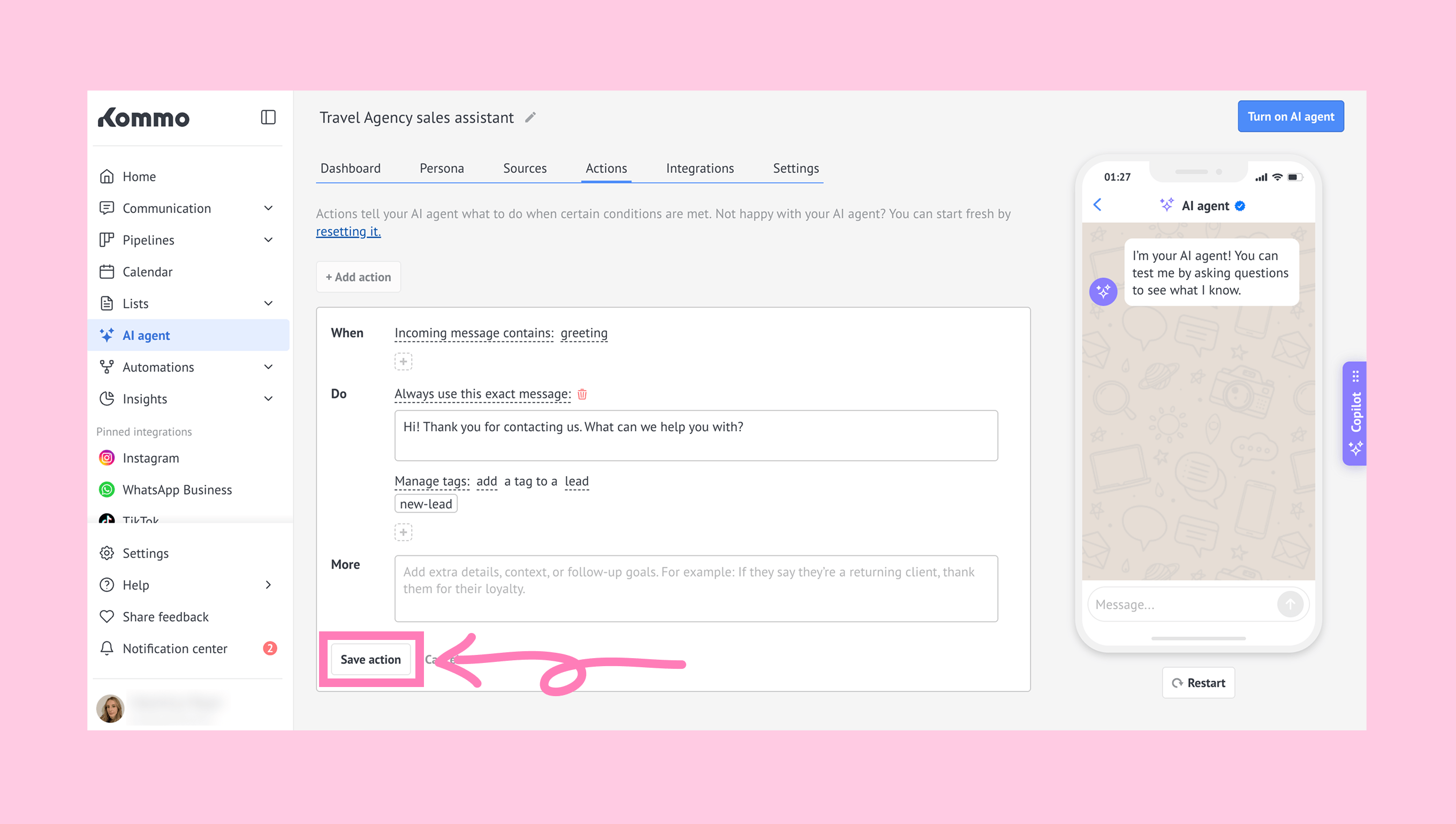This screenshot has height=824, width=1456.
Task: Open the Notification center bell item
Action: coord(175,648)
